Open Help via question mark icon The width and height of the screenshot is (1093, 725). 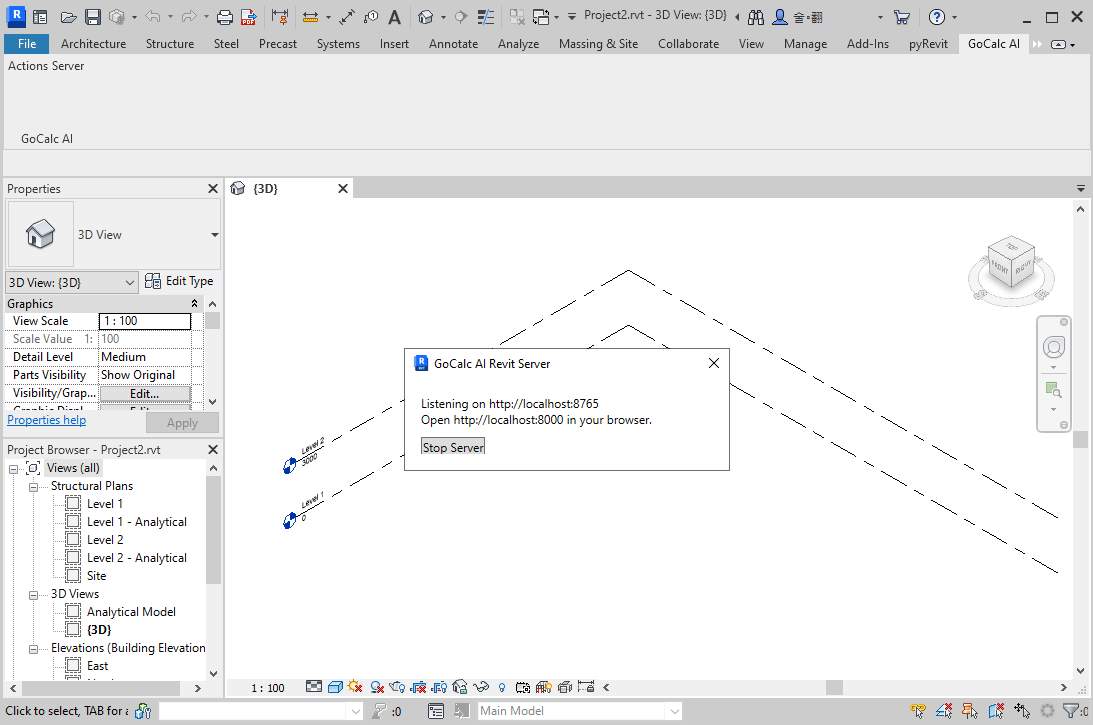[937, 17]
